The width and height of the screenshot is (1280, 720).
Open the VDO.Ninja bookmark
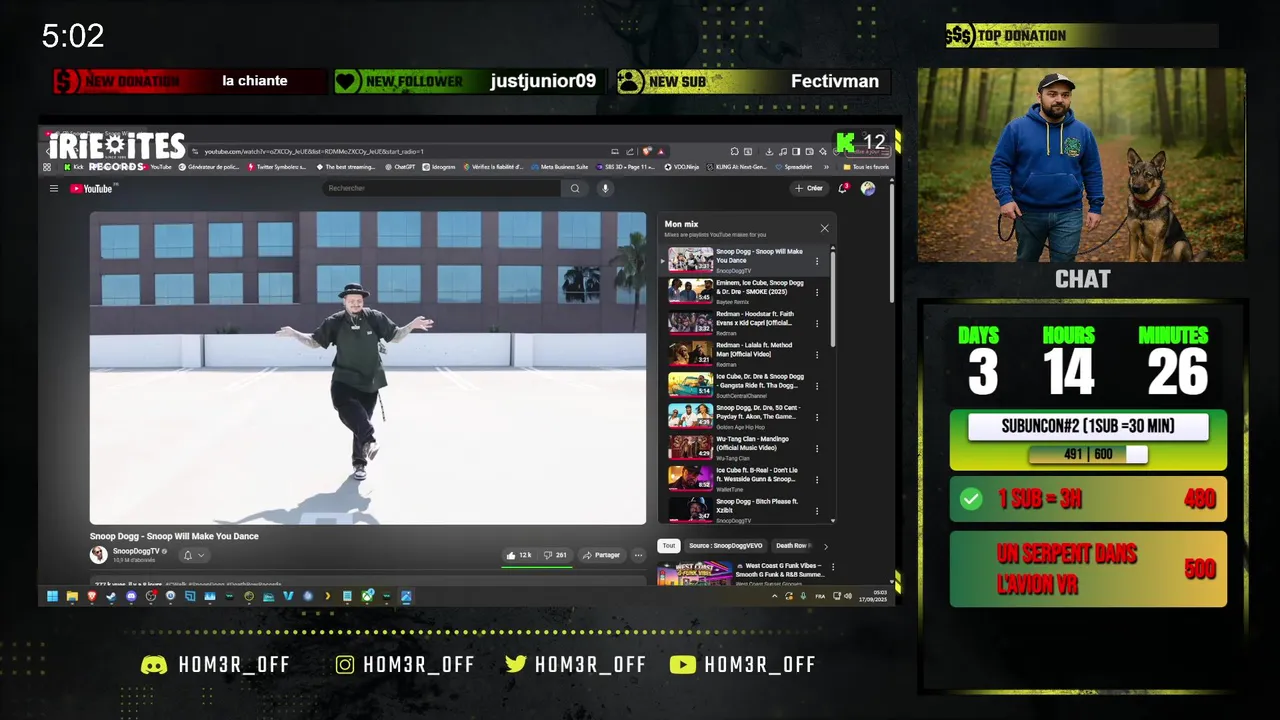click(681, 167)
